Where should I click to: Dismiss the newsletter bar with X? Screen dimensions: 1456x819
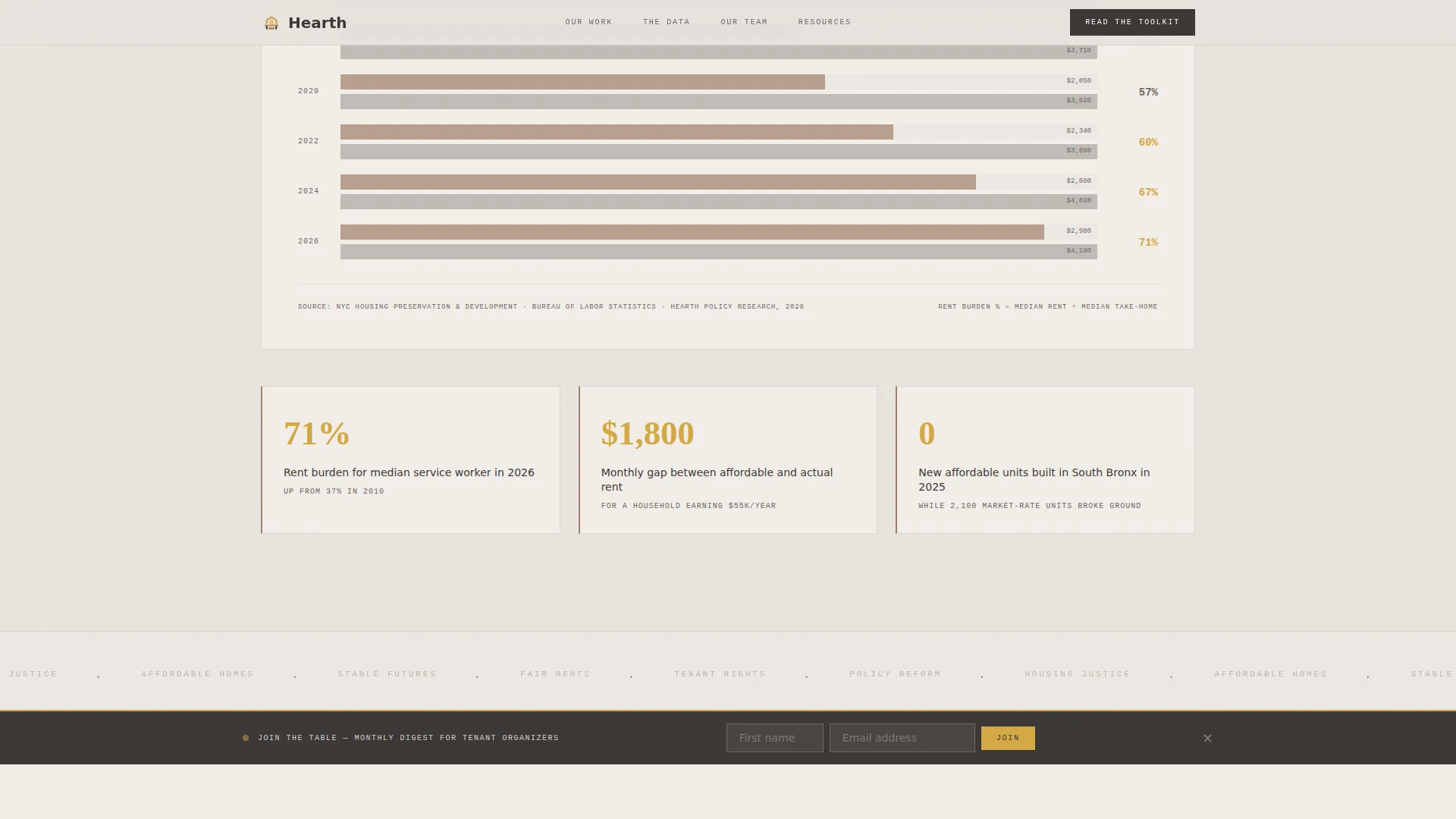tap(1207, 738)
